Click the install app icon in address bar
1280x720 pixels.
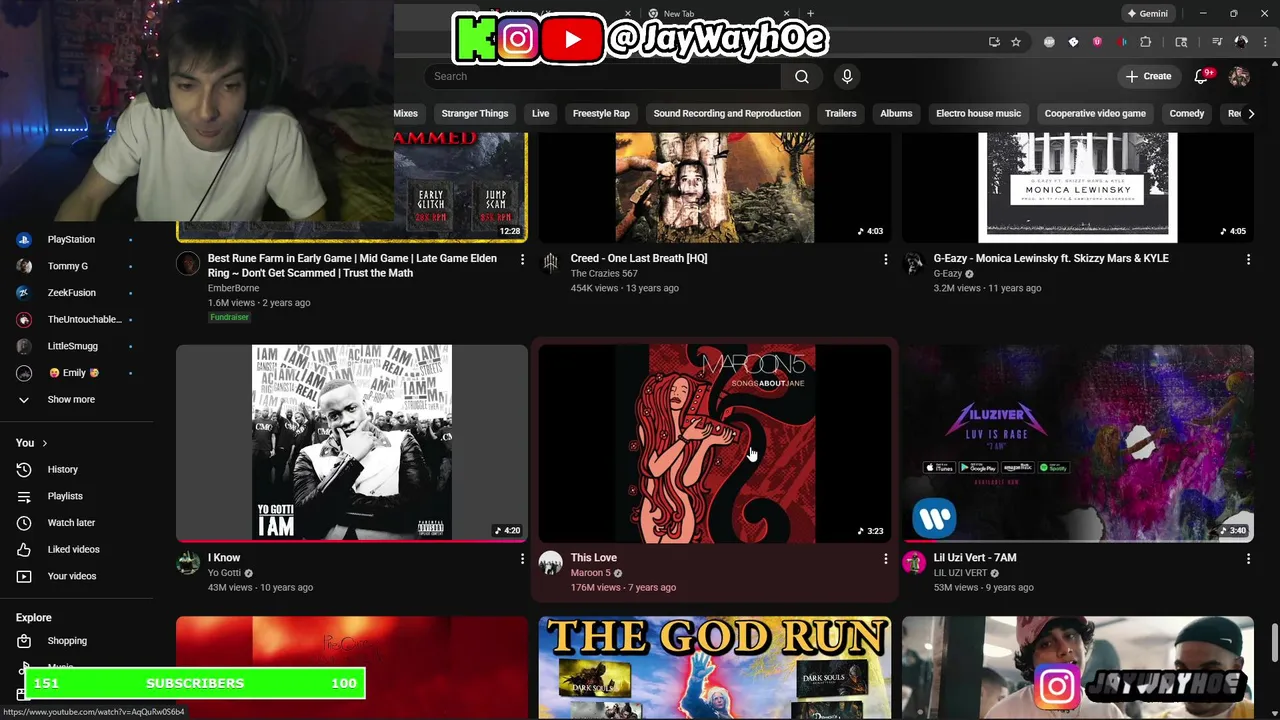(x=994, y=42)
